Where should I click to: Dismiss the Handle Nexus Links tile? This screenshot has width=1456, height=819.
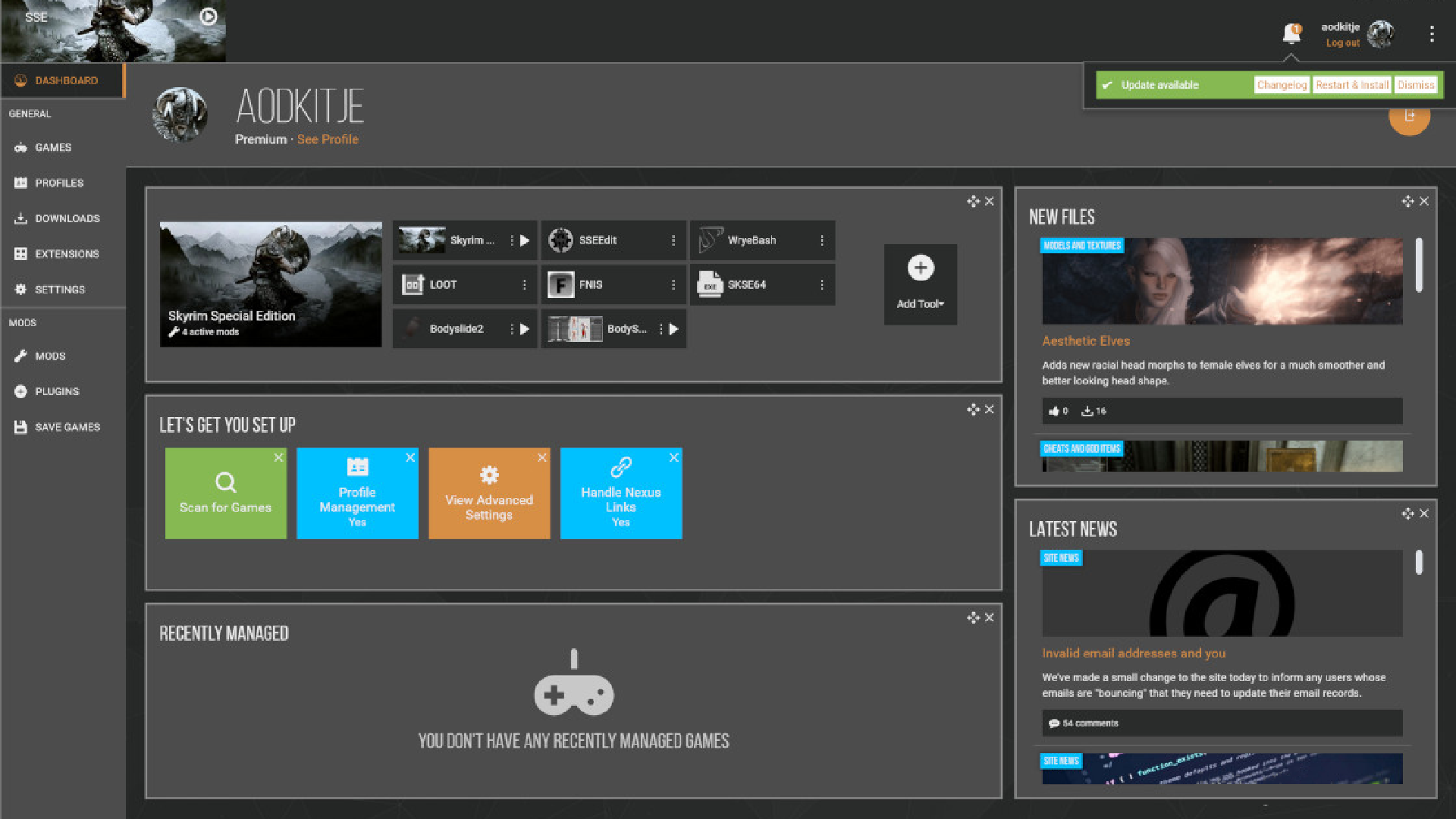pyautogui.click(x=673, y=457)
